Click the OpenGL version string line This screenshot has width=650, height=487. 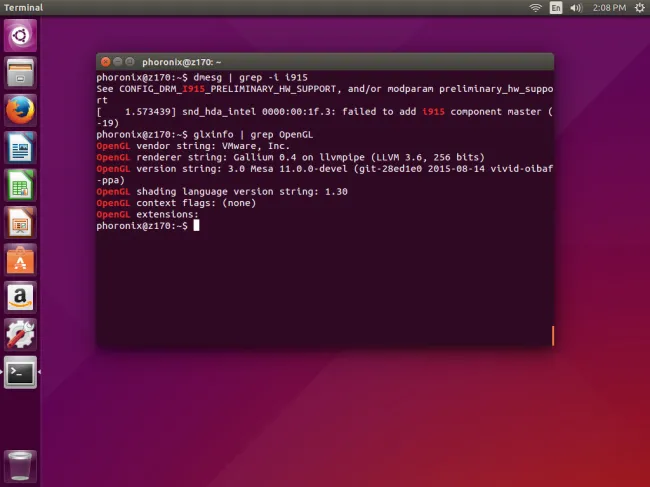point(325,174)
